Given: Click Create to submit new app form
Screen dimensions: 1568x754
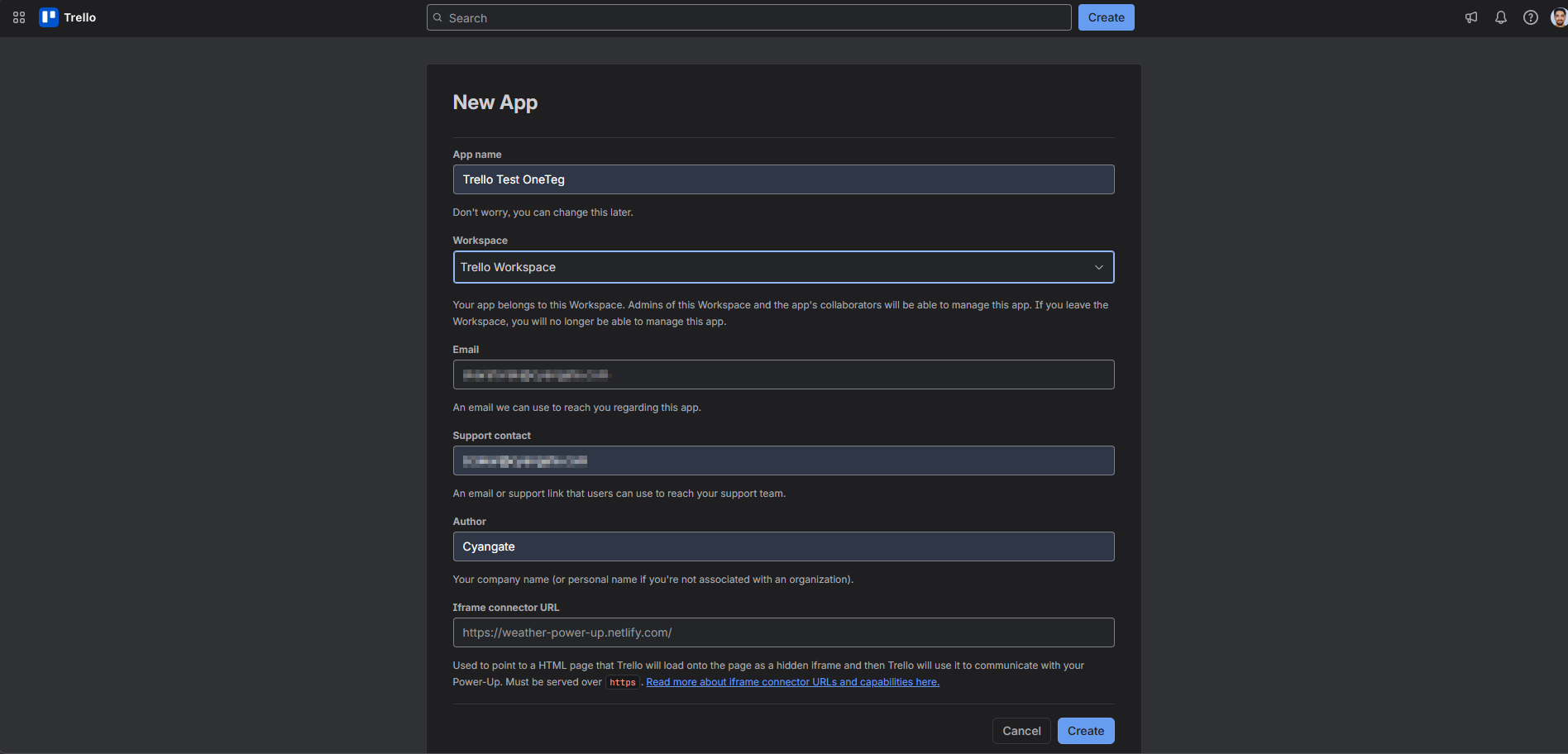Looking at the screenshot, I should [x=1086, y=731].
